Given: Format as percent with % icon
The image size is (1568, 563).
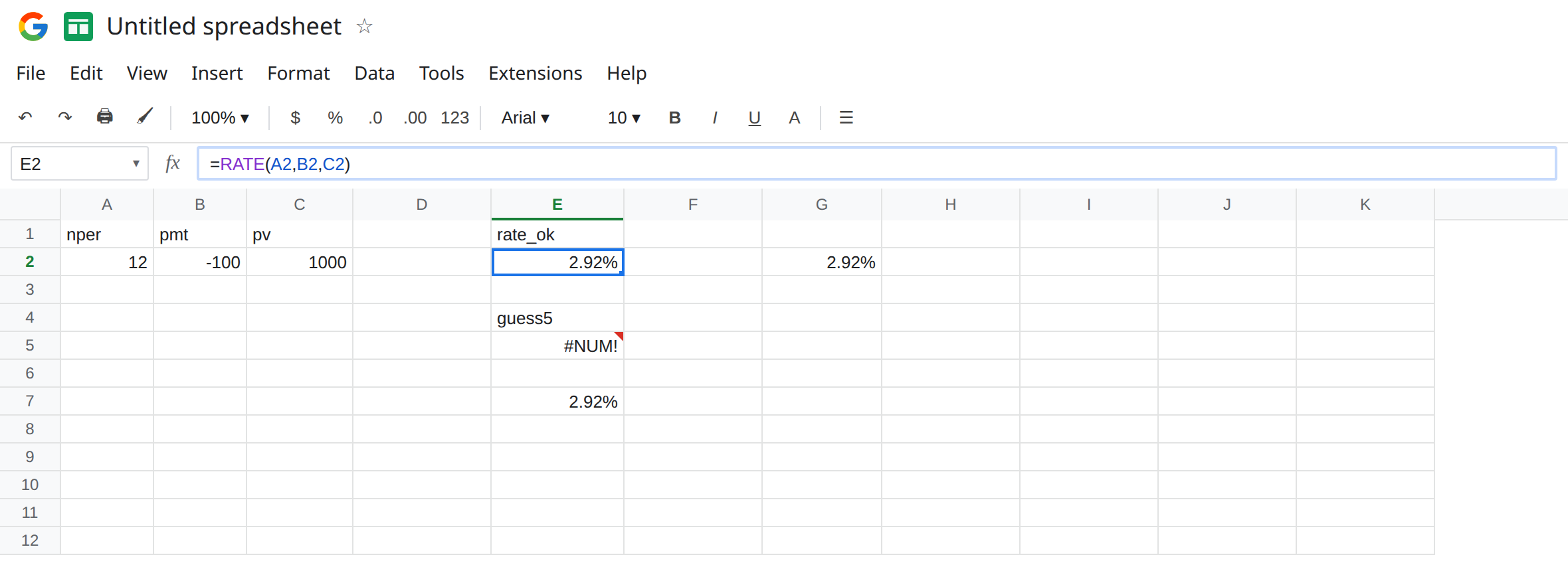Looking at the screenshot, I should coord(335,118).
